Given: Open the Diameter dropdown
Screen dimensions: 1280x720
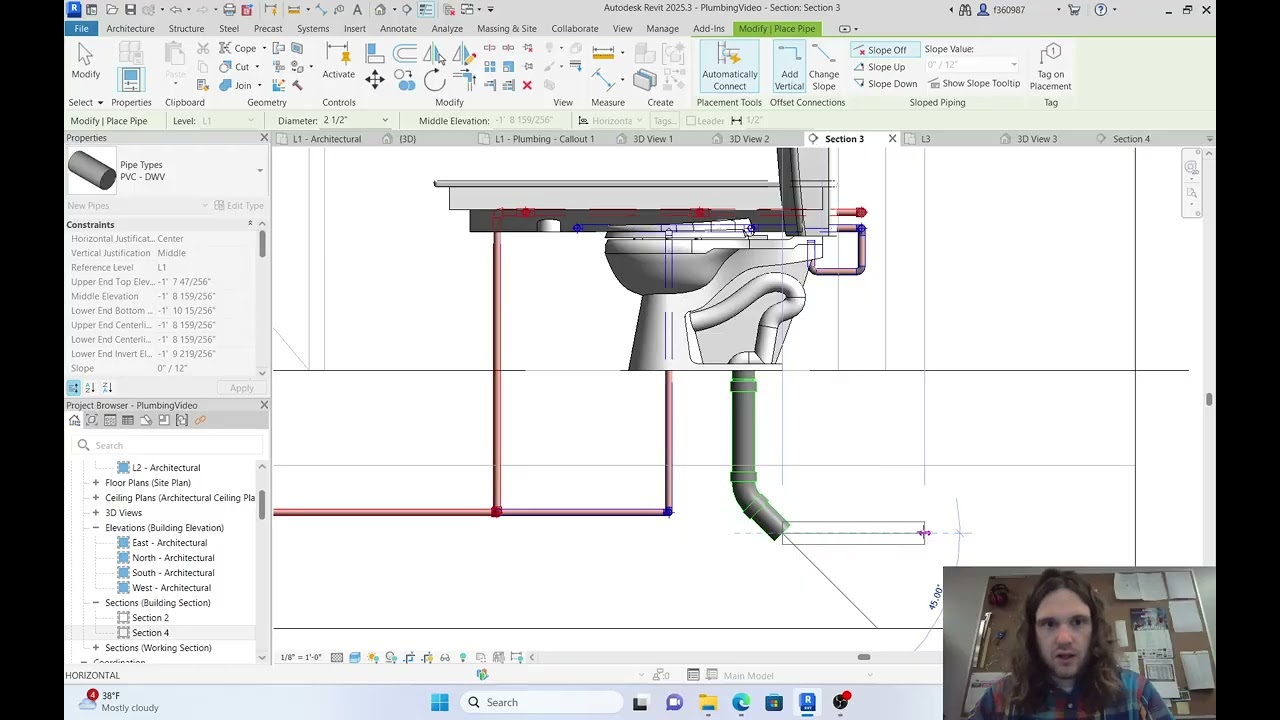Looking at the screenshot, I should [384, 121].
